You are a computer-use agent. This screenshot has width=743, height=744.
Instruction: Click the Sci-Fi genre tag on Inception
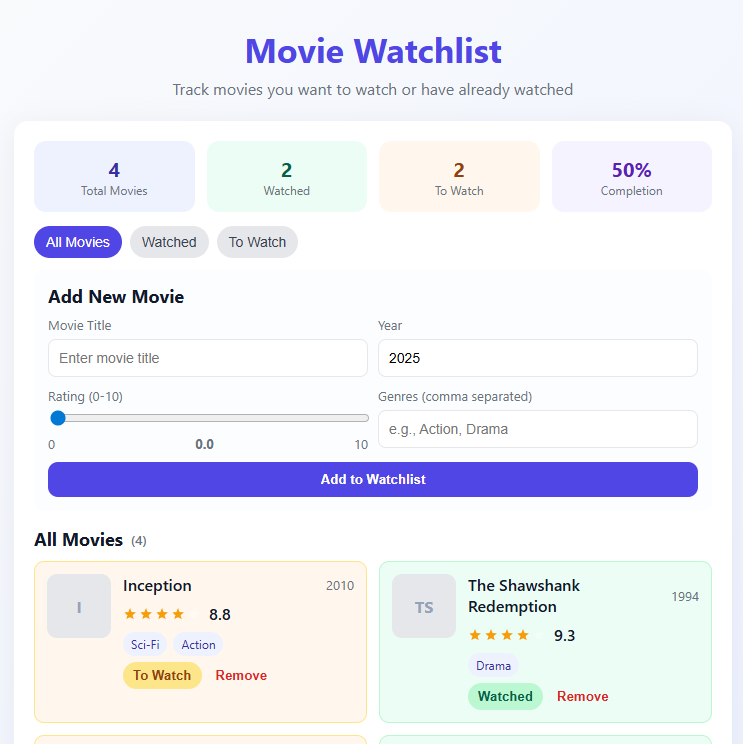(145, 645)
